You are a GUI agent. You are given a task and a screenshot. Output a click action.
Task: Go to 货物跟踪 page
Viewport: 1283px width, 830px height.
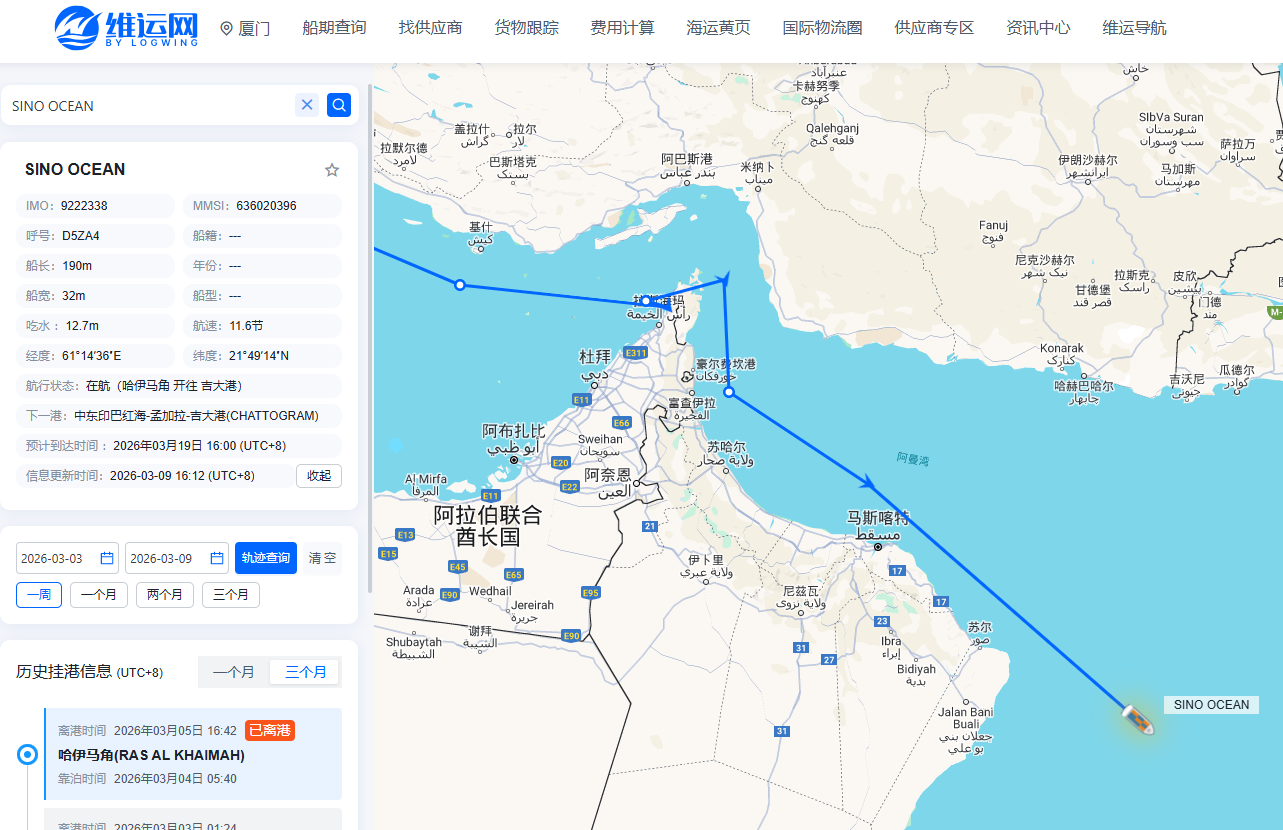pos(526,28)
